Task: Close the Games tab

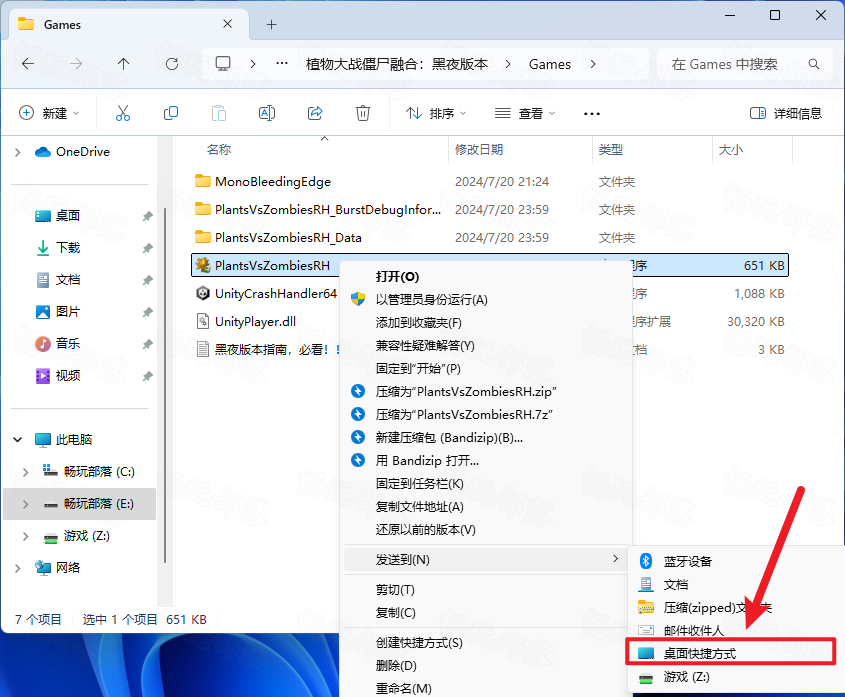Action: point(227,24)
